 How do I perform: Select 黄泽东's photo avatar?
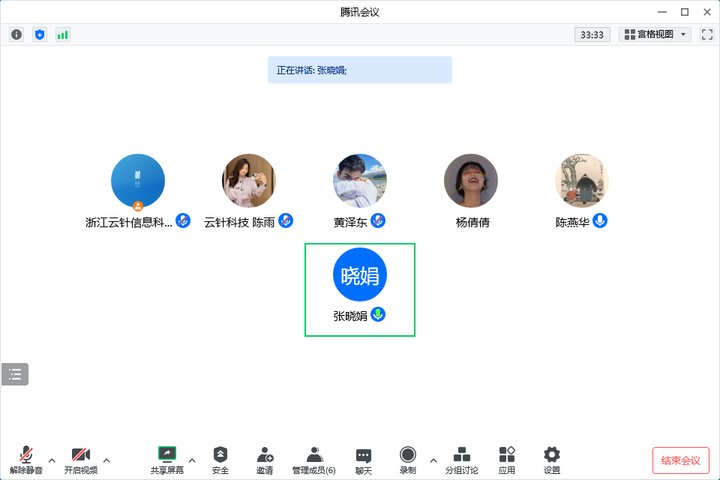[360, 181]
